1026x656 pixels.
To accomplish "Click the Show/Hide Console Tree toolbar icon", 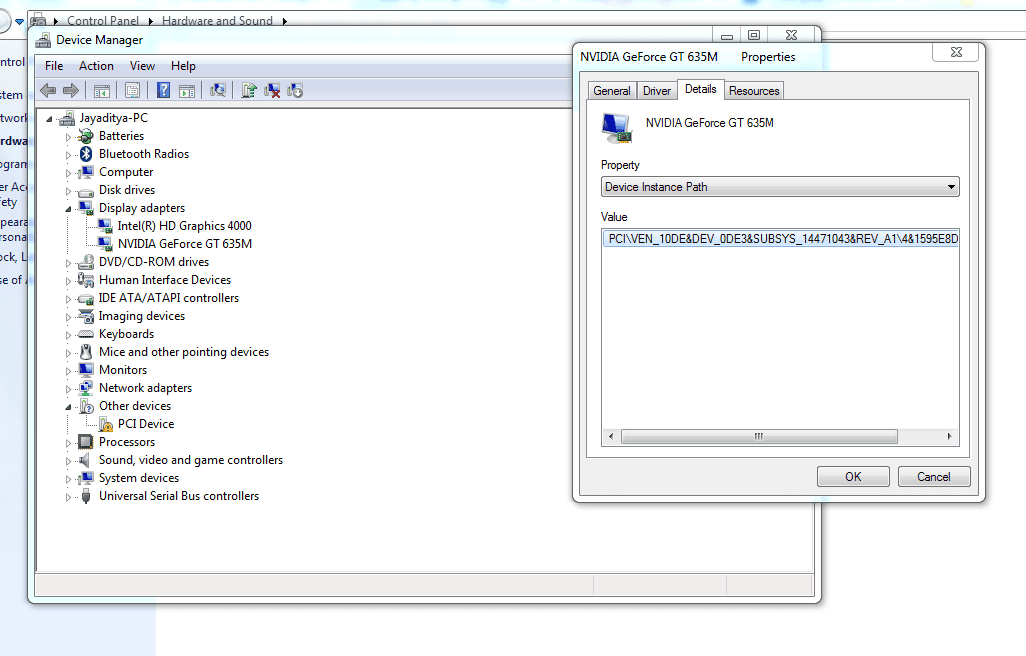I will [102, 91].
